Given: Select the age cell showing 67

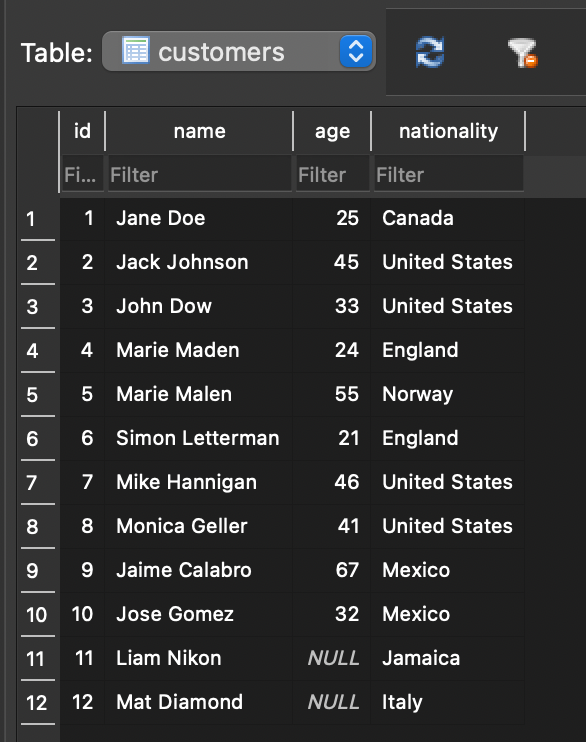Looking at the screenshot, I should [x=332, y=570].
